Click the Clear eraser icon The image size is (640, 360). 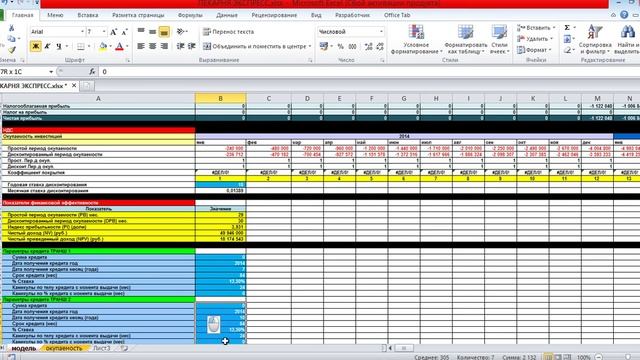coord(567,50)
